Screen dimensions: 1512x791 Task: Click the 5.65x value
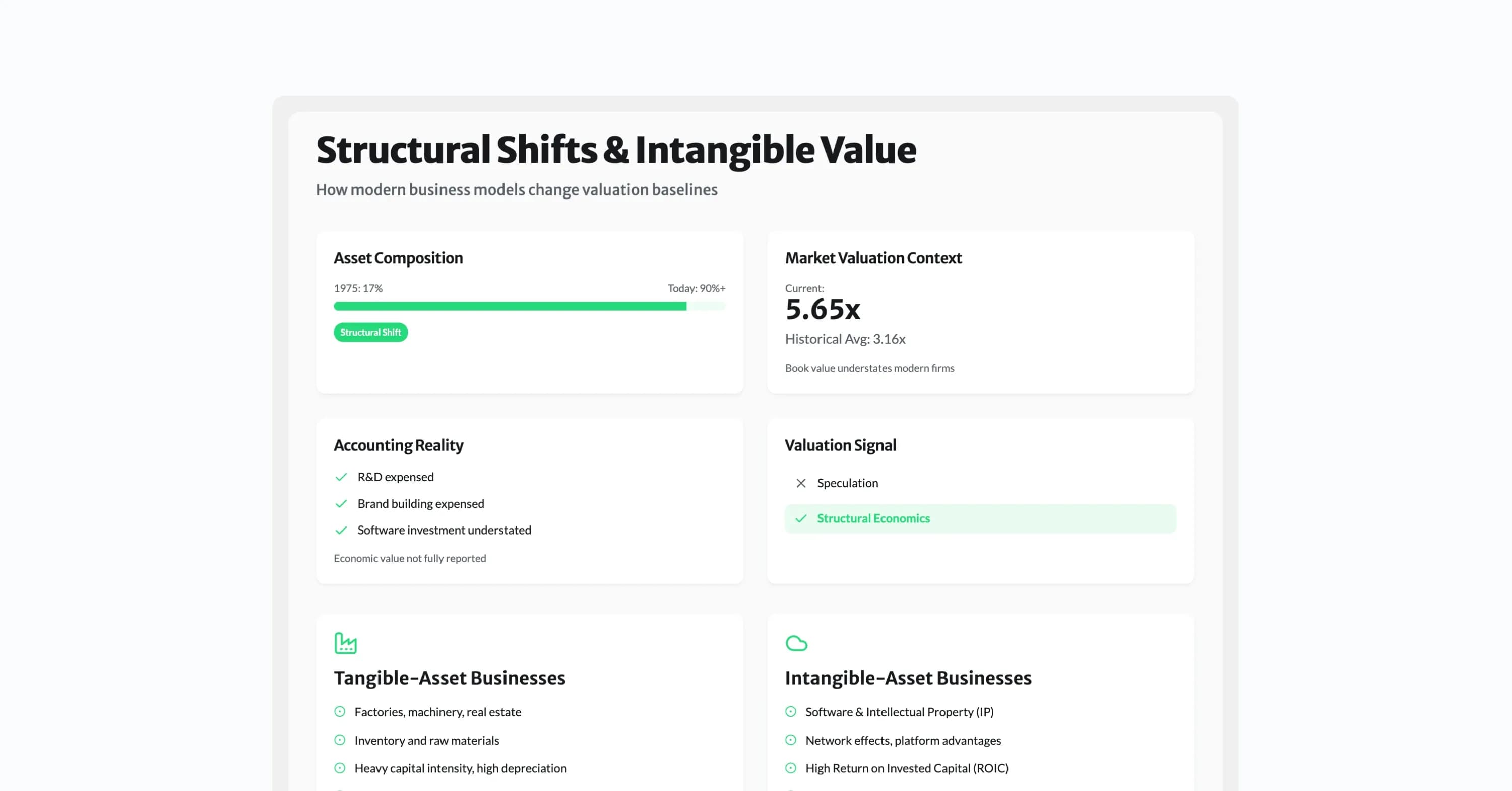click(x=823, y=309)
